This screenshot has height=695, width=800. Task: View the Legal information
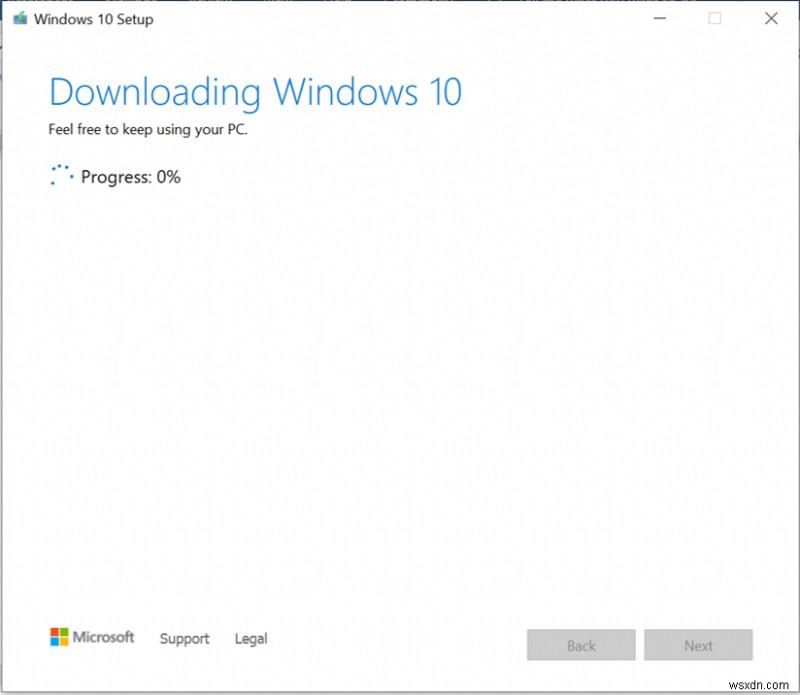[250, 639]
